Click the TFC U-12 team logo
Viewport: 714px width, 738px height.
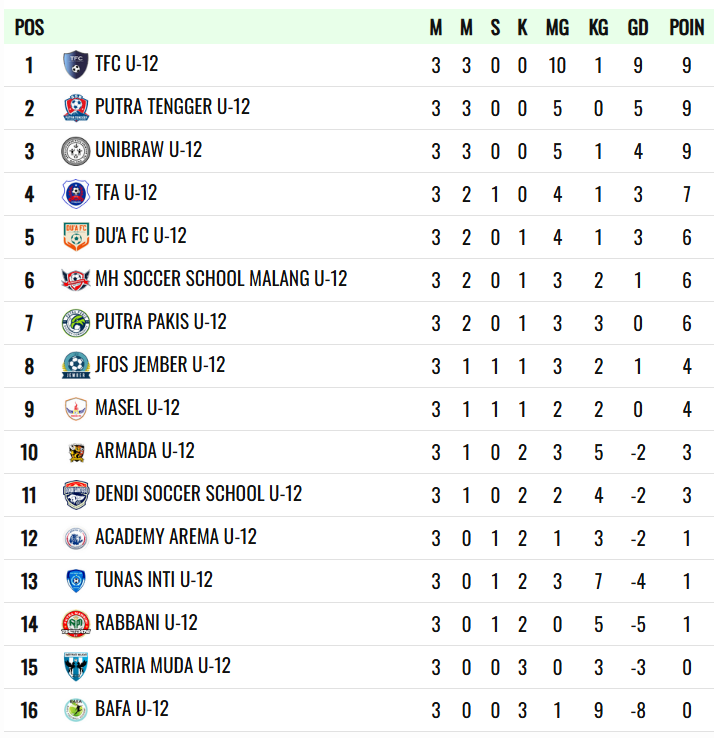pyautogui.click(x=76, y=65)
